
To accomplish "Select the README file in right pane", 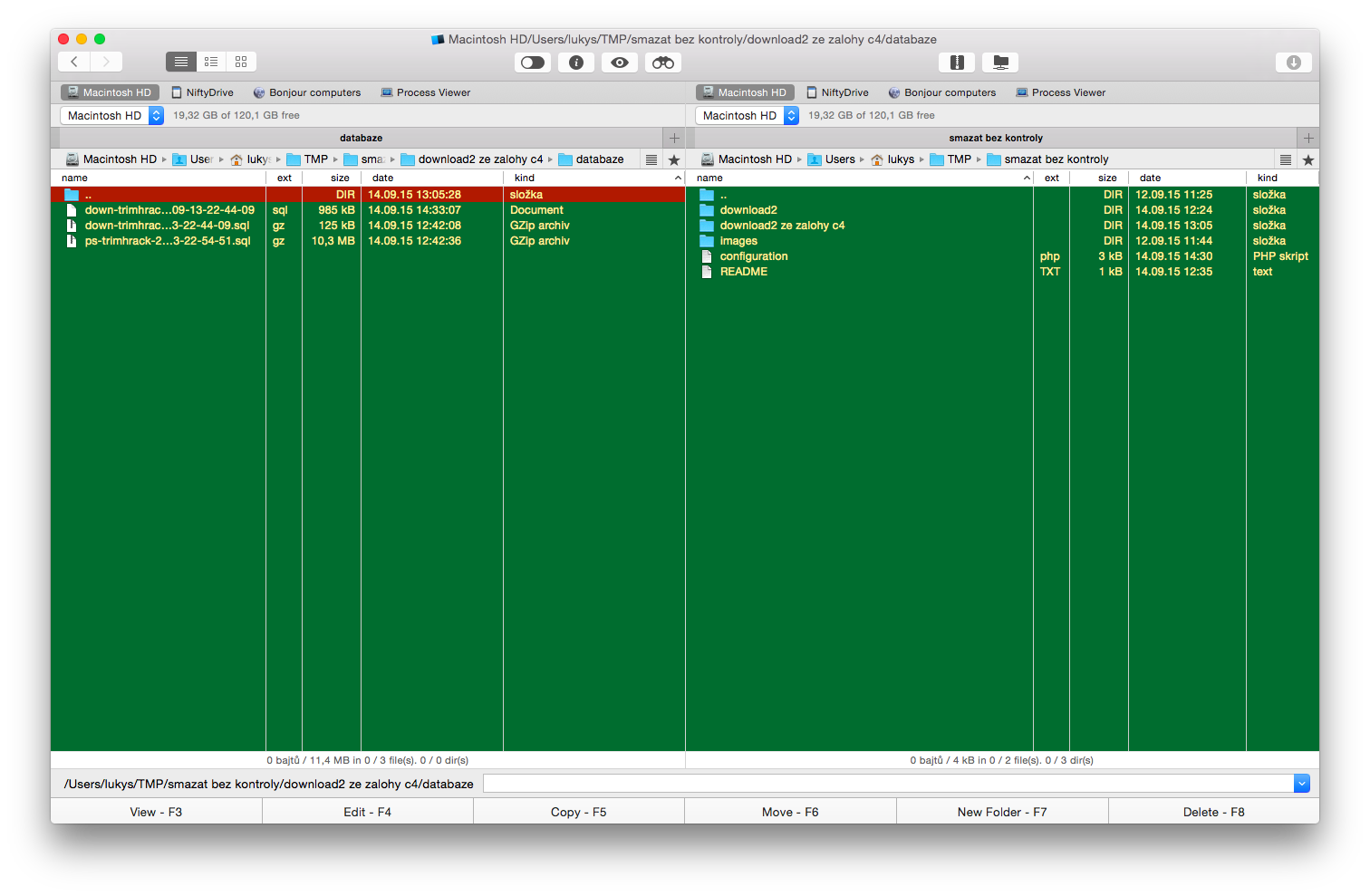I will (744, 272).
